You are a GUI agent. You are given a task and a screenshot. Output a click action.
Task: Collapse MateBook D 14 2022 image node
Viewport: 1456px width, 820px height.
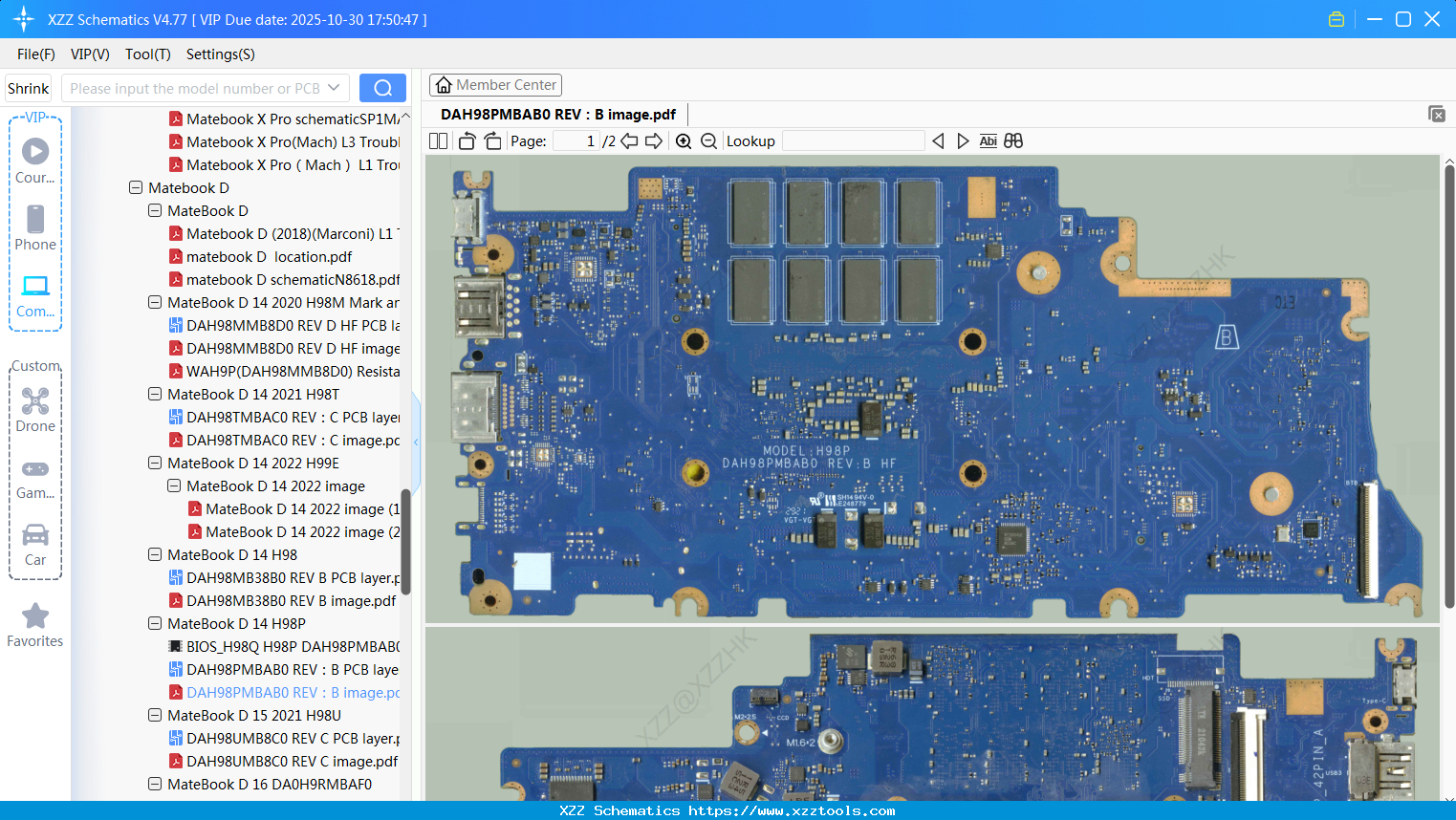(174, 486)
